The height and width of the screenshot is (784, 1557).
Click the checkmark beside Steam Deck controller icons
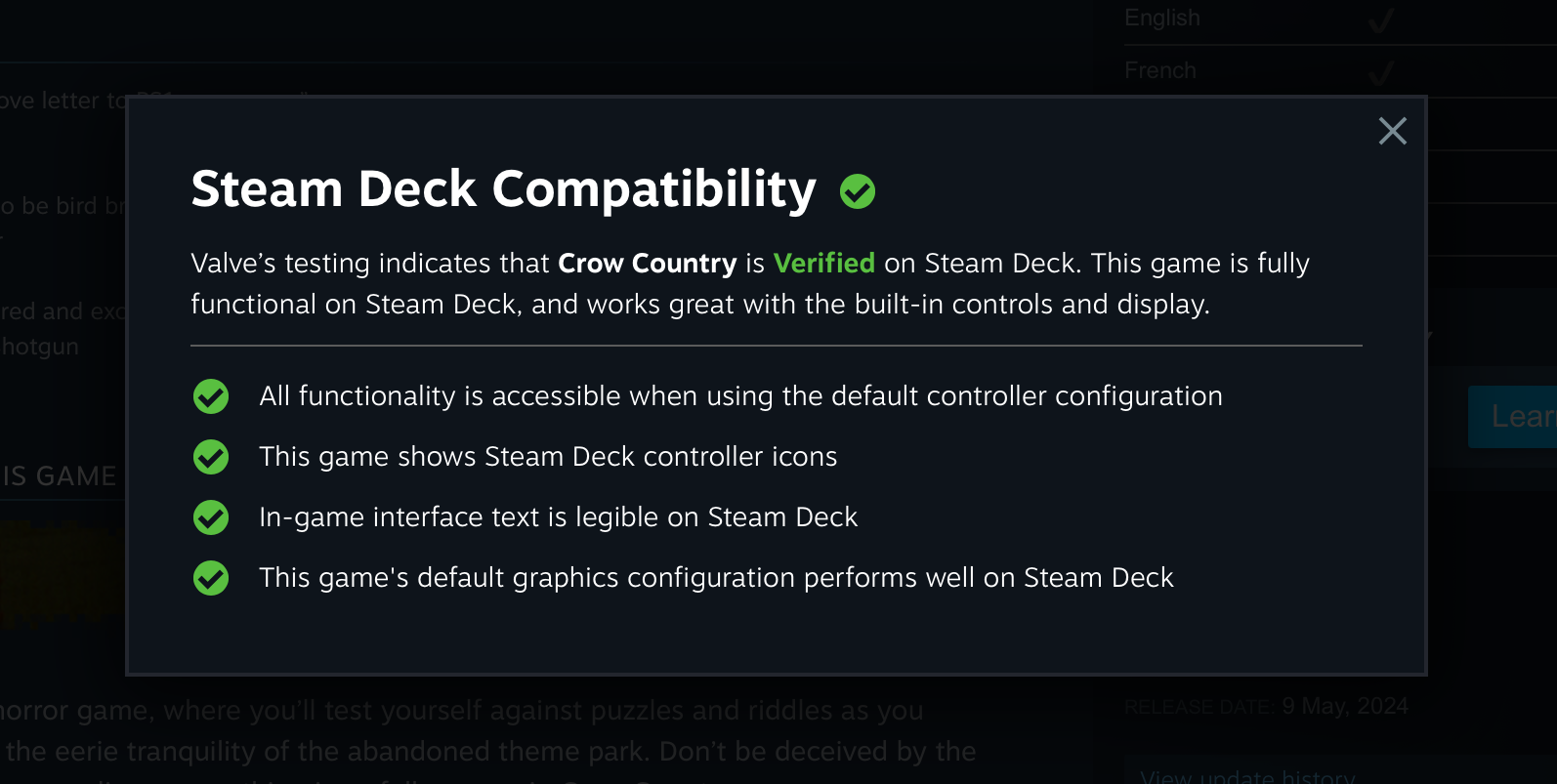(210, 458)
